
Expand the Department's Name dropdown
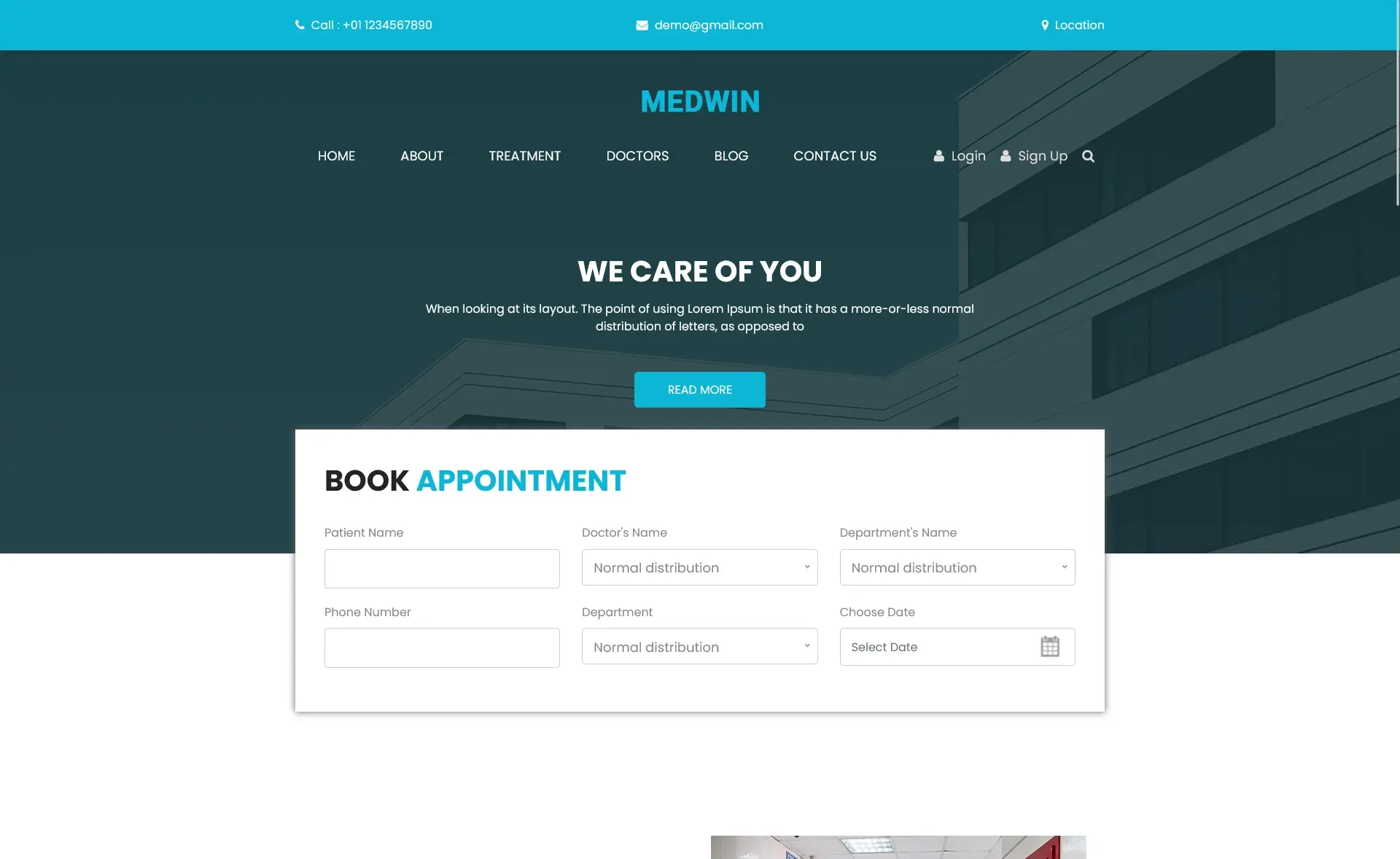click(x=957, y=567)
